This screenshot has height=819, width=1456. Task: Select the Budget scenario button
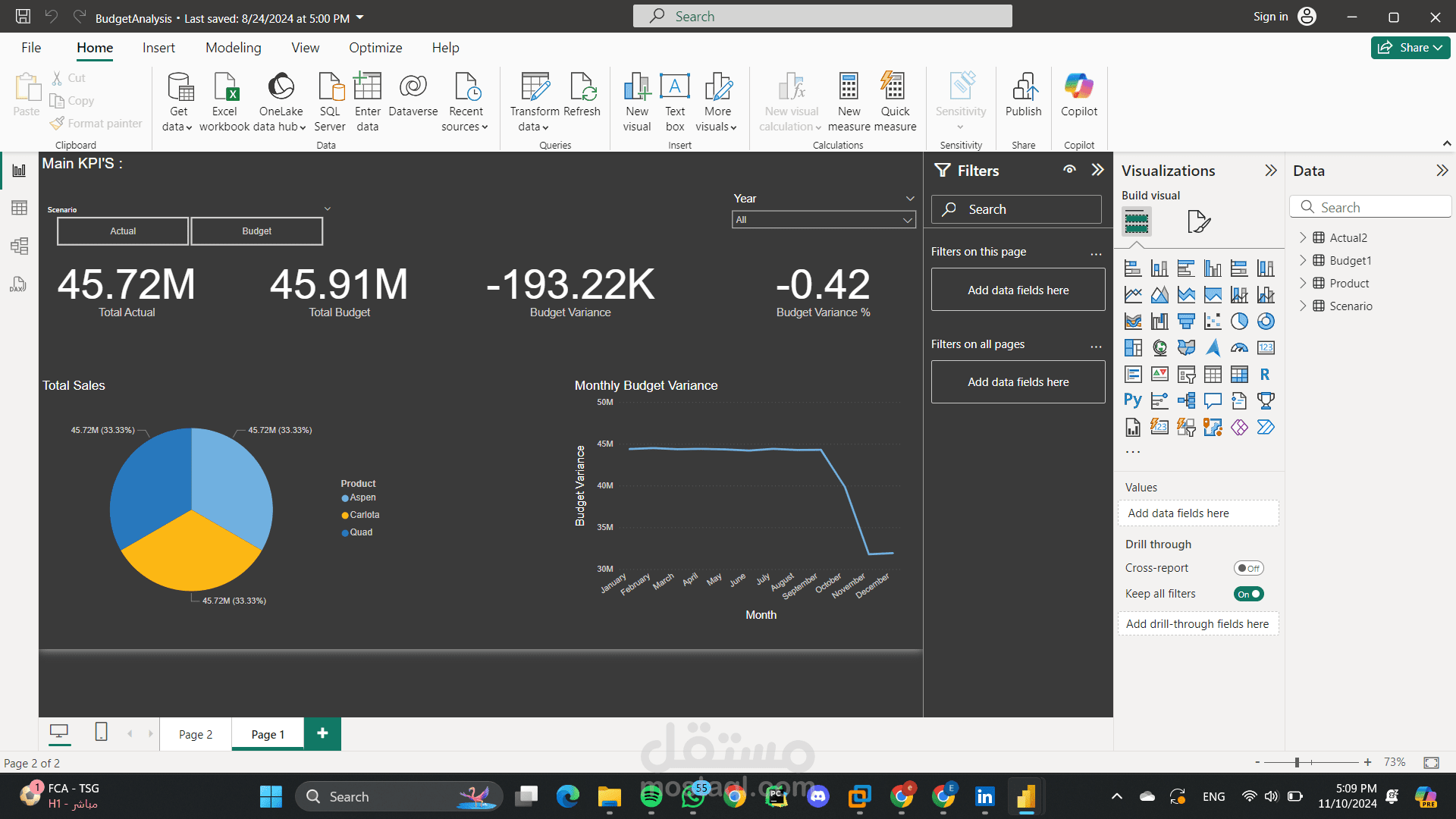pyautogui.click(x=256, y=231)
